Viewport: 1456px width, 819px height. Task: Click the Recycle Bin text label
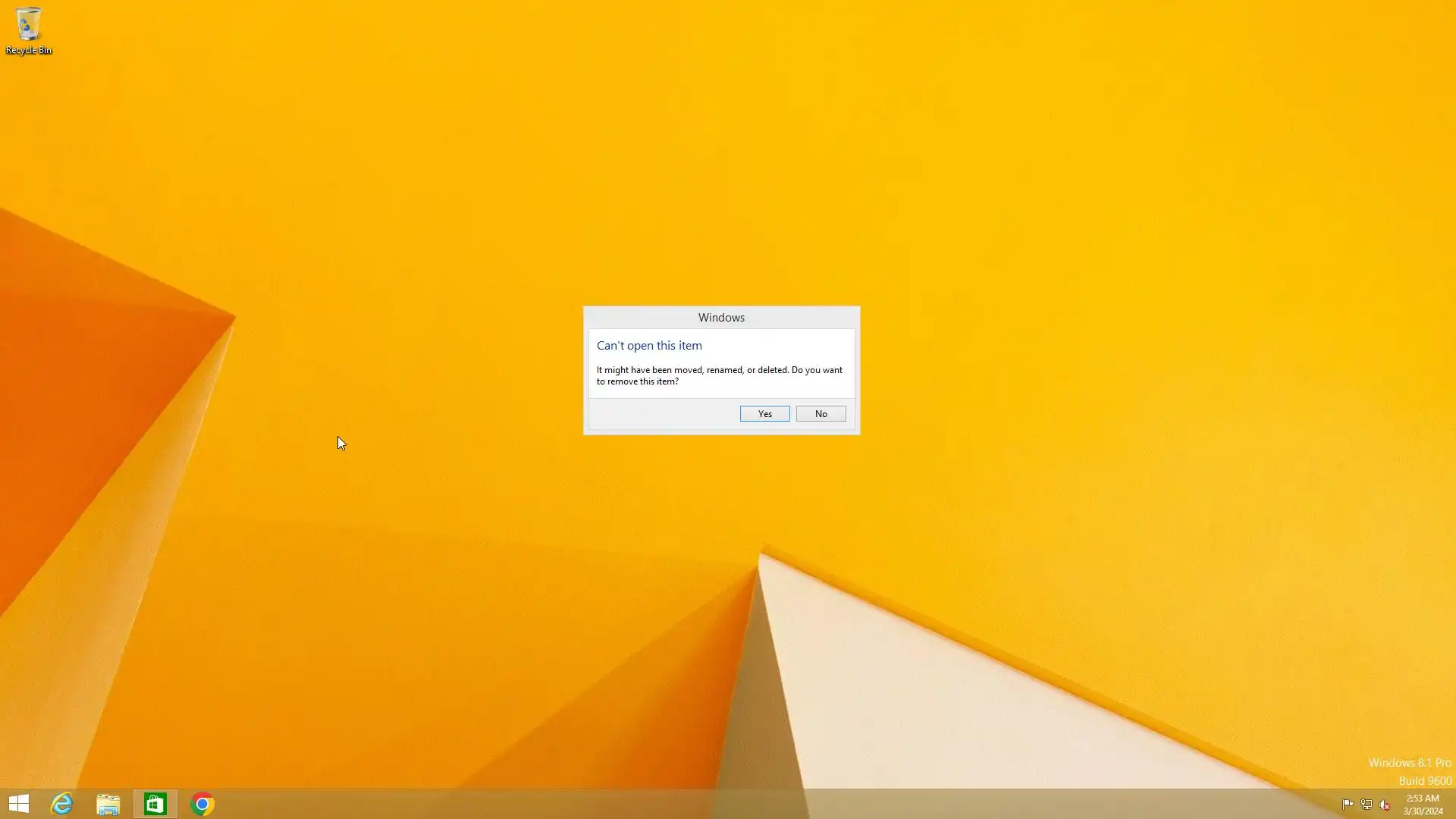tap(29, 50)
